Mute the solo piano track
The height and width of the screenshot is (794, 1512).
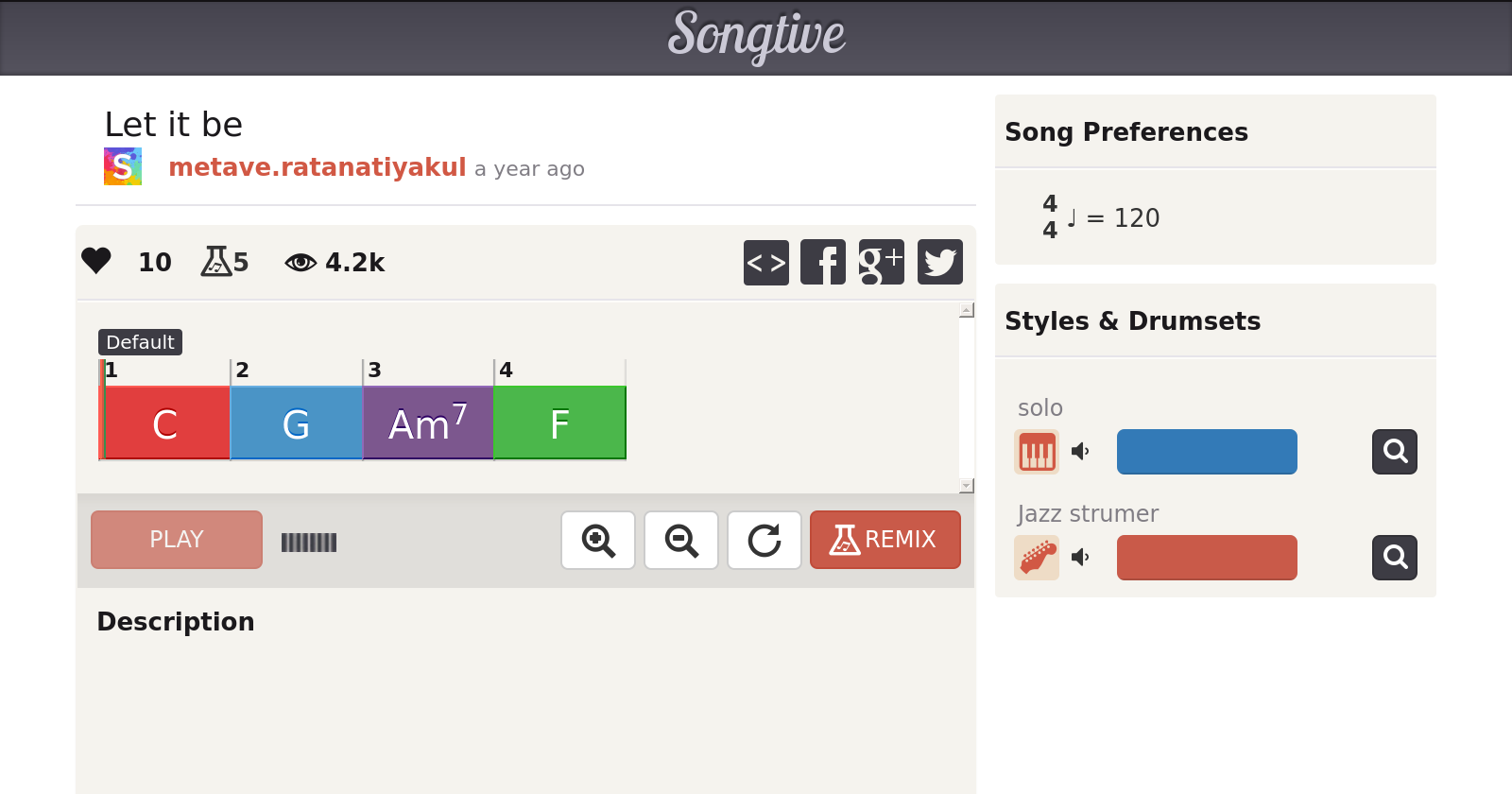click(1080, 452)
